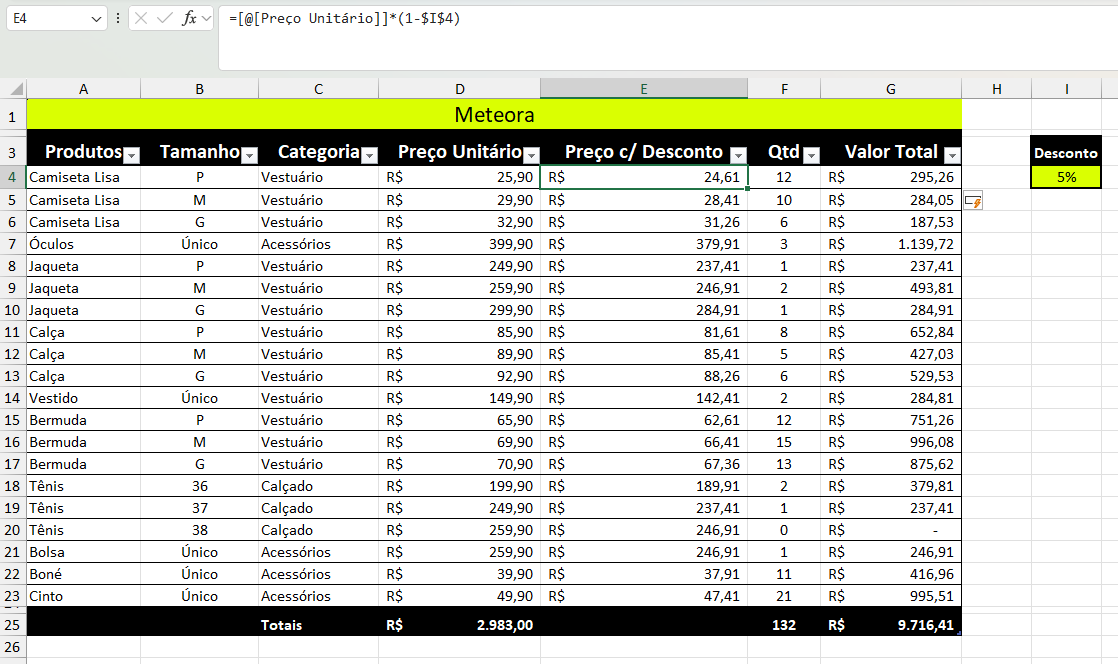This screenshot has width=1118, height=664.
Task: Select the Cinto product cell
Action: tap(83, 596)
